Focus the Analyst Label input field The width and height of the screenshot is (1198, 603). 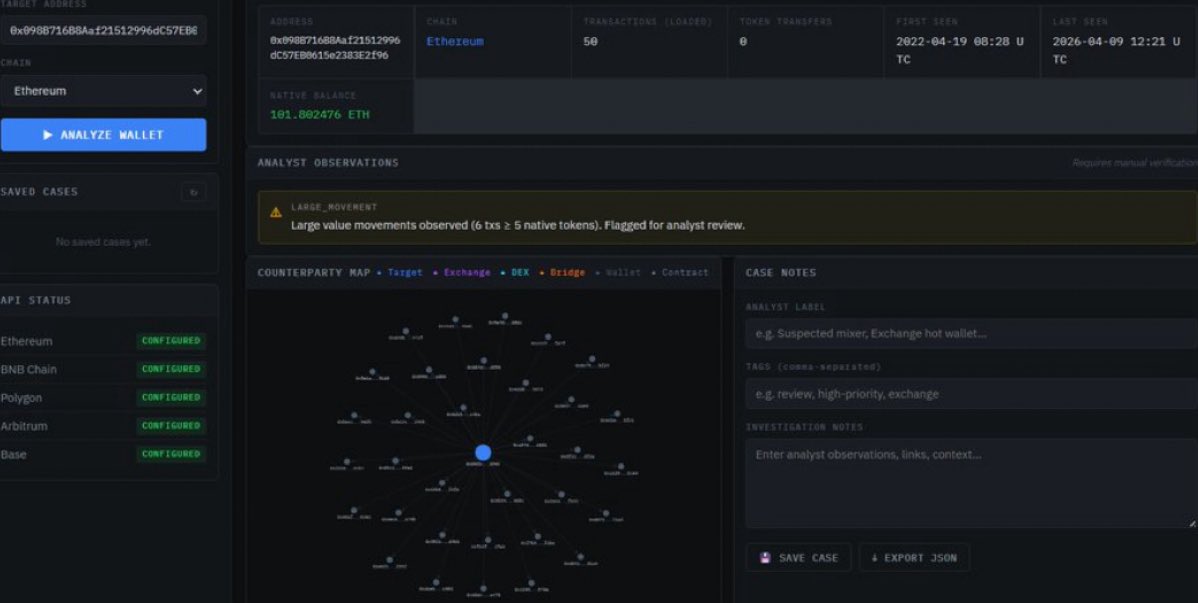tap(971, 334)
